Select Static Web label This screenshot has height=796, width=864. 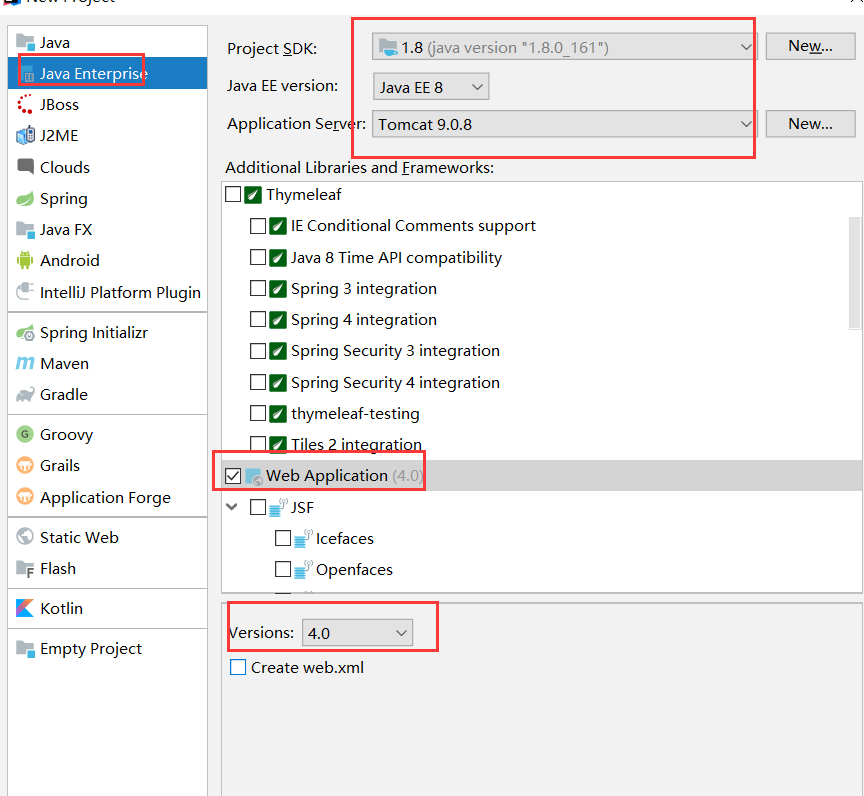click(x=79, y=537)
